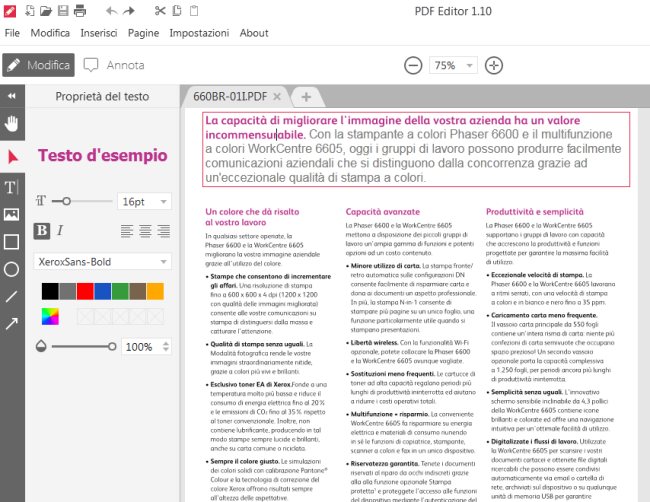Pick the black color swatch
This screenshot has height=502, width=650.
50,291
